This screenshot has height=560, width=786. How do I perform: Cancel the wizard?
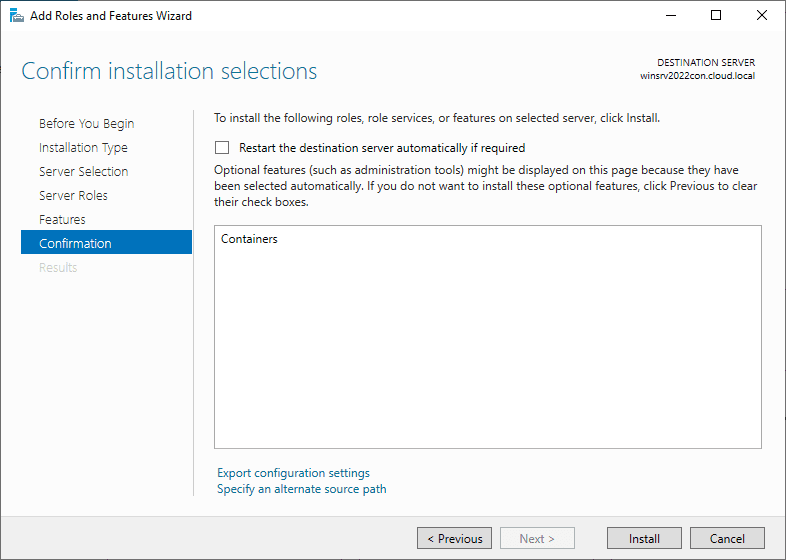coord(727,538)
